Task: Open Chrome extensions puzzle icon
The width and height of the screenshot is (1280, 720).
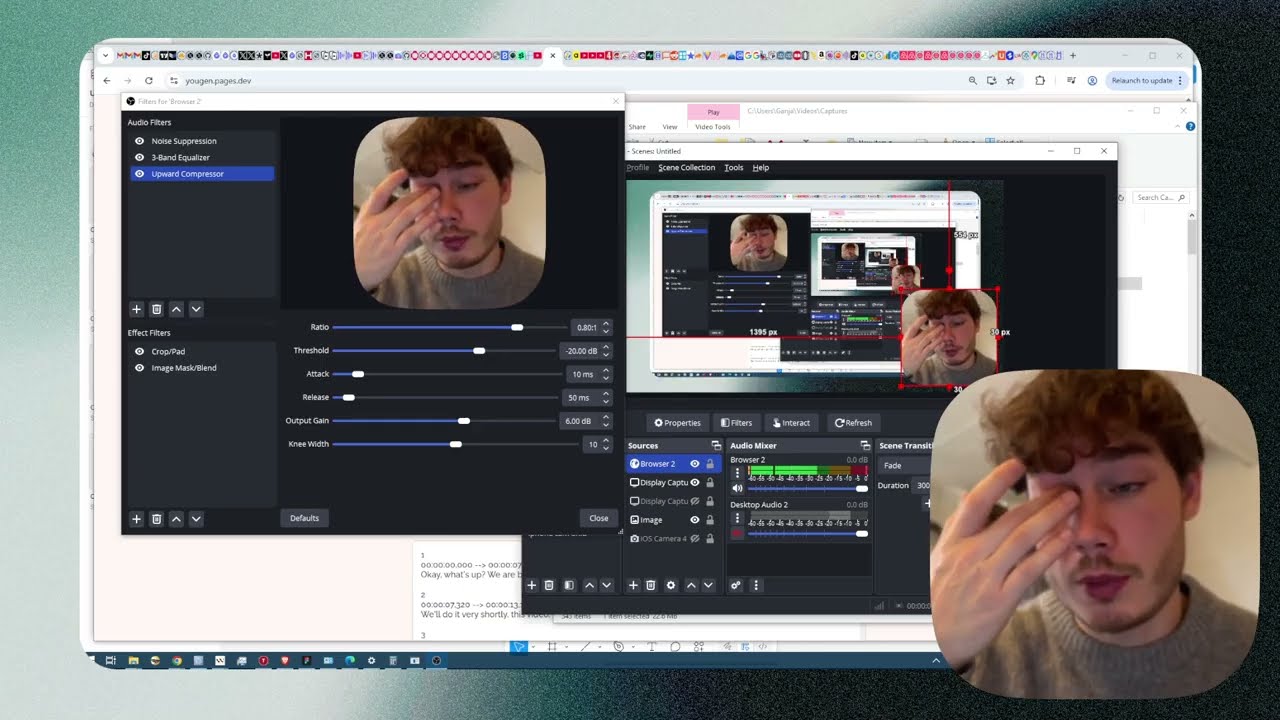Action: 1040,80
